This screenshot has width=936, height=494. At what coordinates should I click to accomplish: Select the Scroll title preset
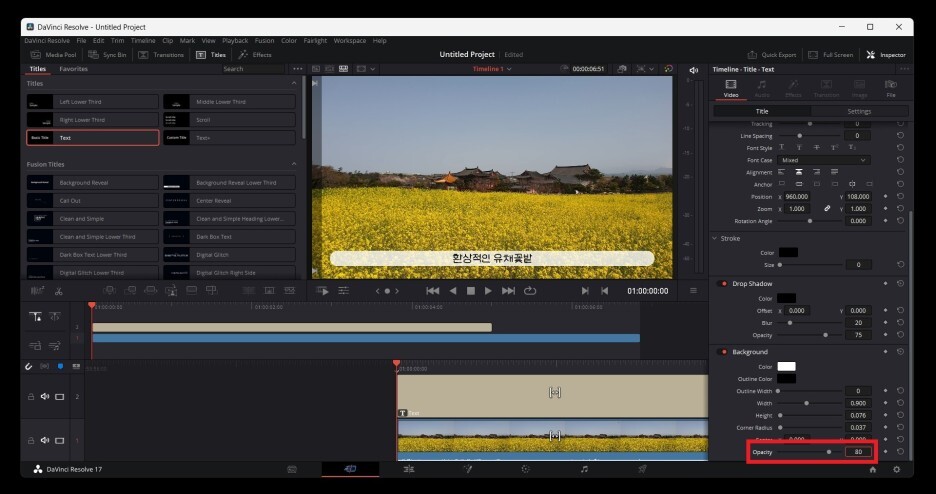tap(229, 120)
